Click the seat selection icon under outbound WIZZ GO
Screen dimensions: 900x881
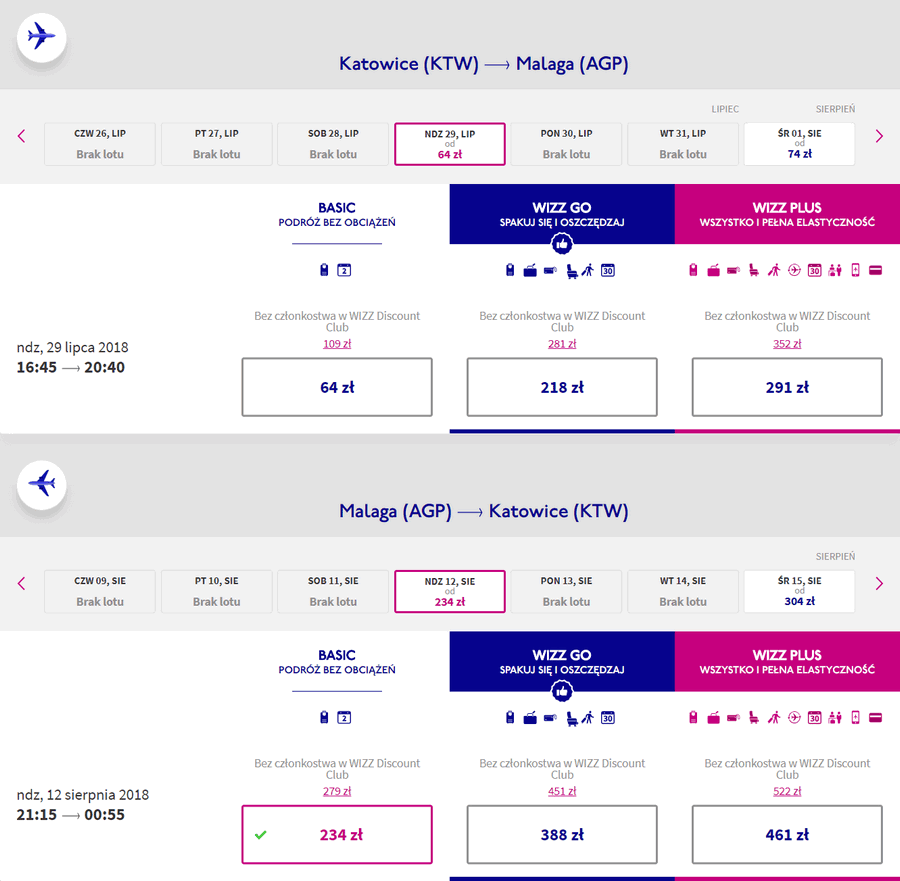(571, 270)
